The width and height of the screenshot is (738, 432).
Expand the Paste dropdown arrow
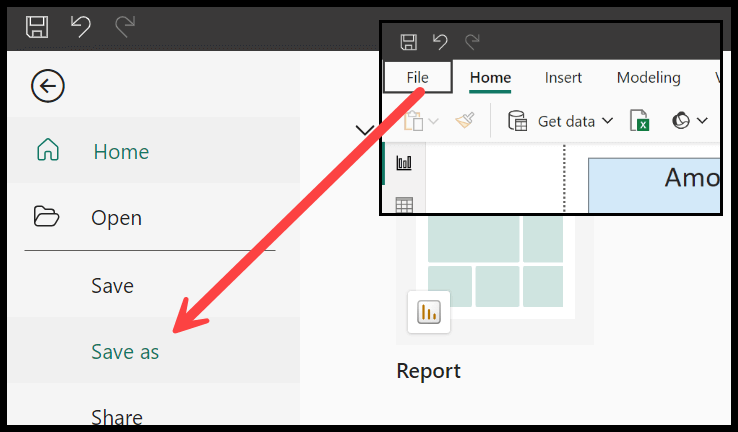pos(433,121)
